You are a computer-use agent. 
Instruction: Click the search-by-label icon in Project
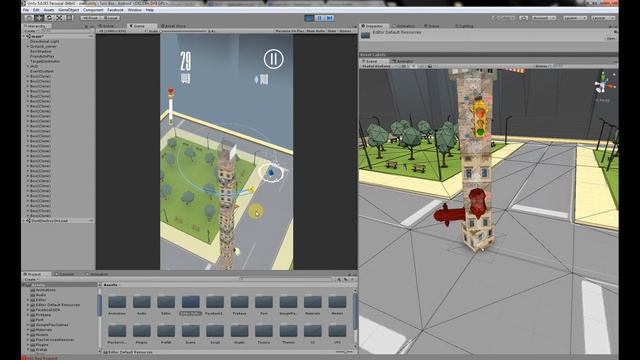point(345,280)
